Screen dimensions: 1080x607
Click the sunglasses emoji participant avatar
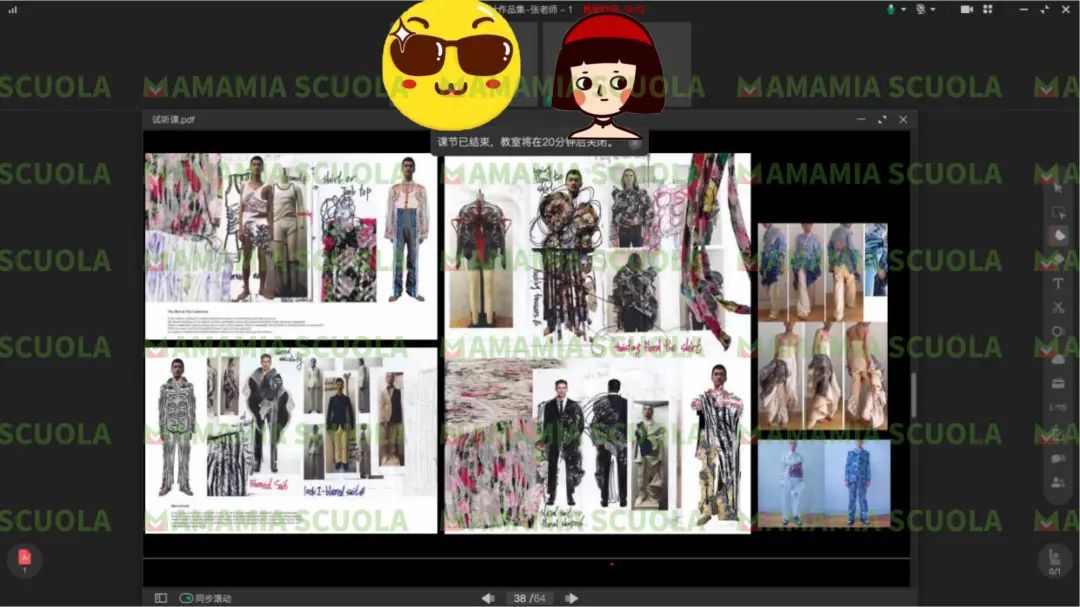pos(451,63)
